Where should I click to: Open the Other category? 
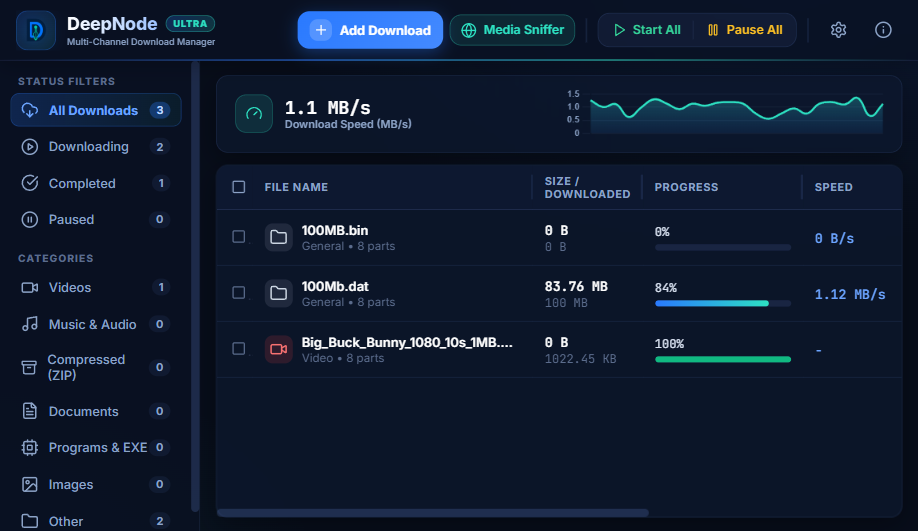point(96,520)
